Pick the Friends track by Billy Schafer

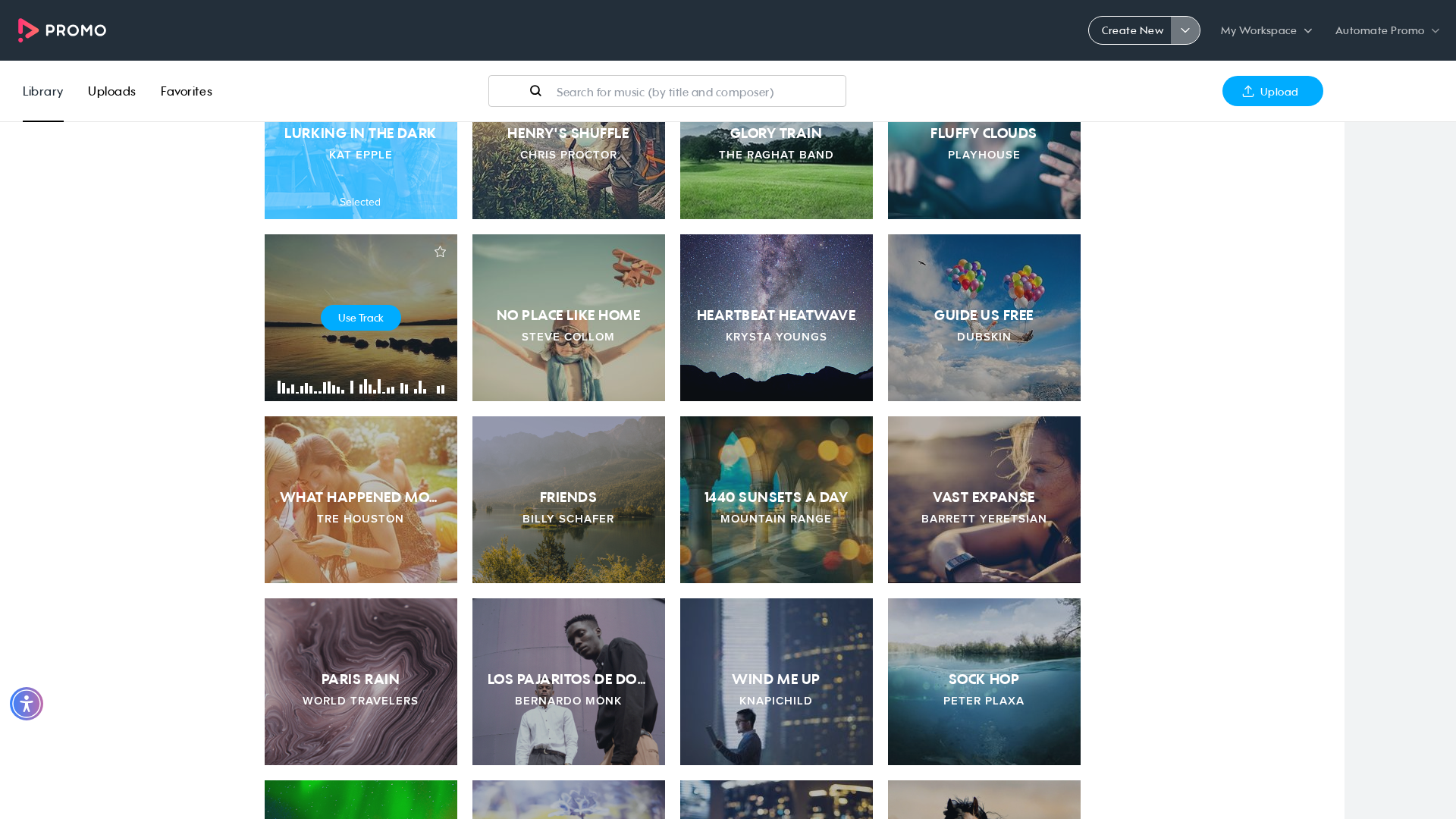(x=569, y=500)
